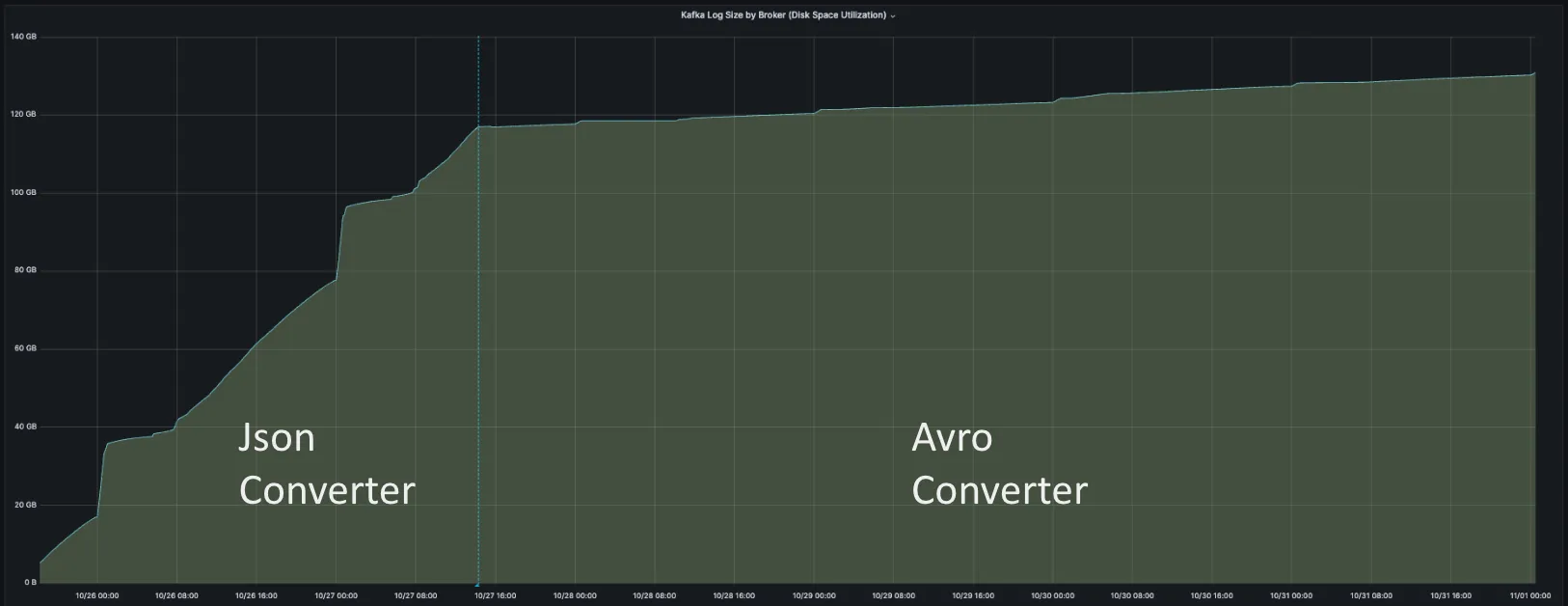Click the 10/26 08:00 time label
Viewport: 1568px width, 606px height.
click(176, 595)
